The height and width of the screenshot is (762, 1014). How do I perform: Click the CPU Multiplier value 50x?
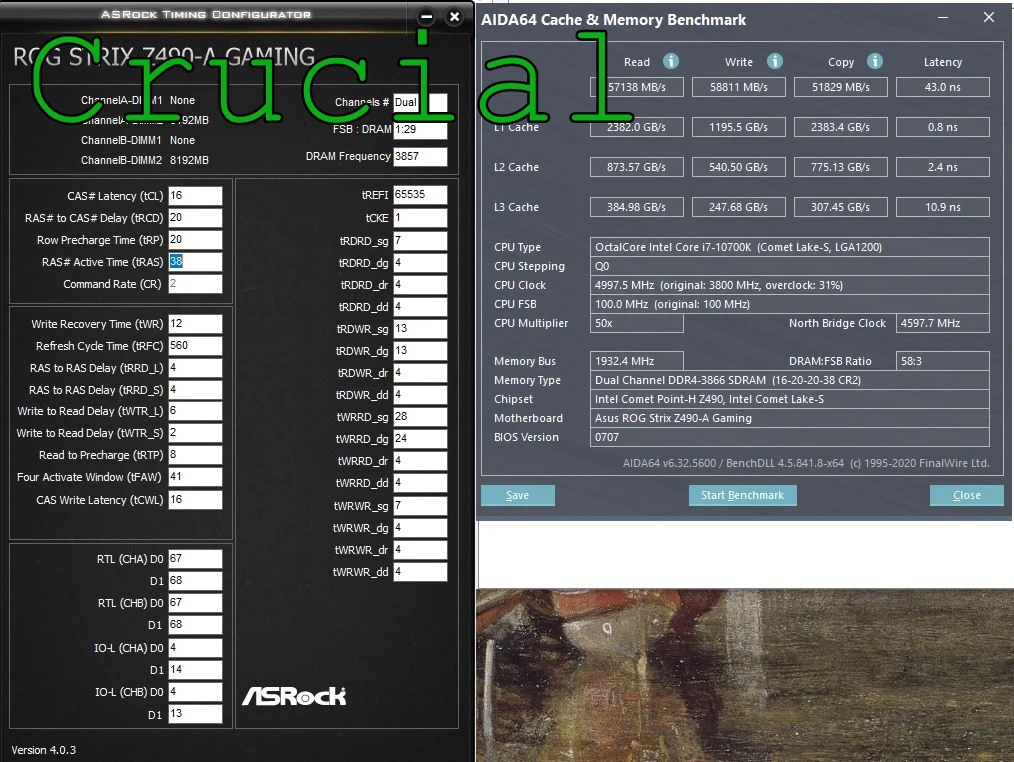coord(636,323)
